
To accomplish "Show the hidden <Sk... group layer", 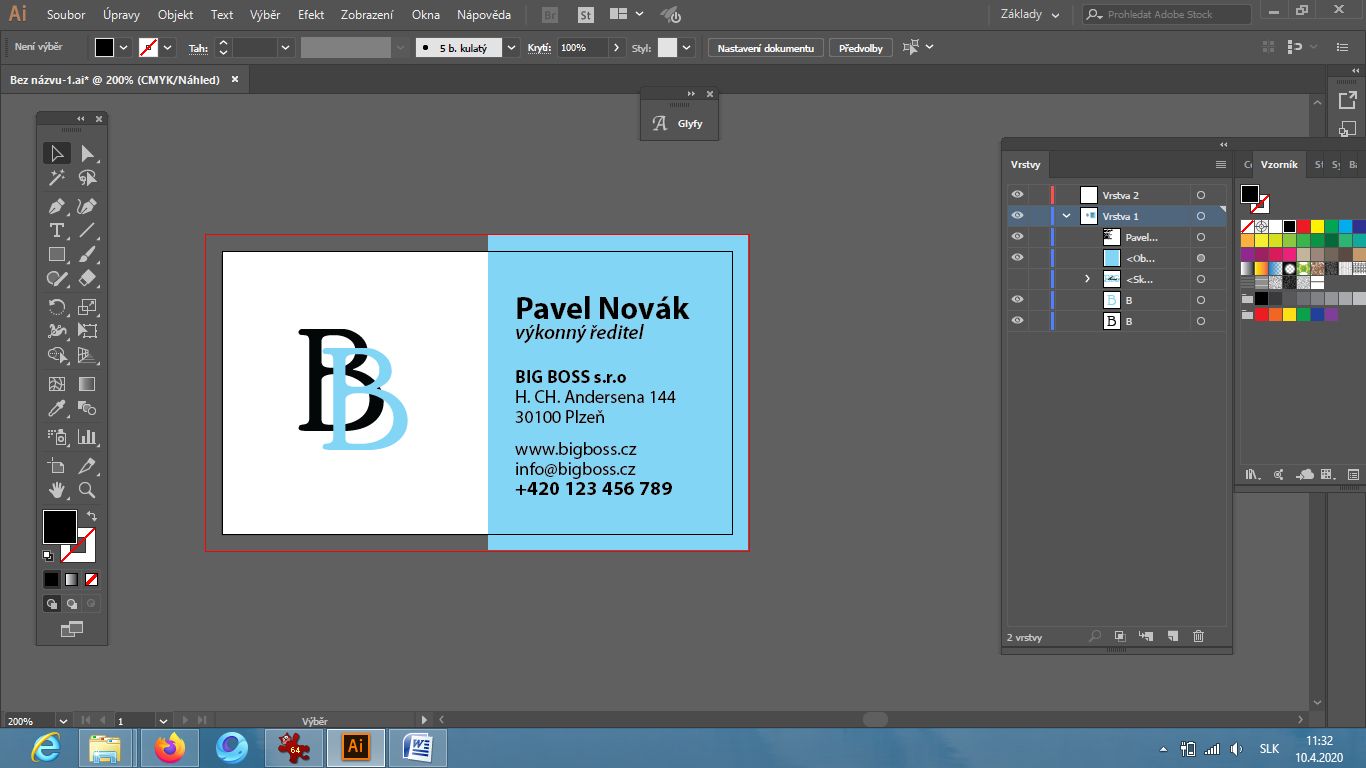I will click(1017, 279).
